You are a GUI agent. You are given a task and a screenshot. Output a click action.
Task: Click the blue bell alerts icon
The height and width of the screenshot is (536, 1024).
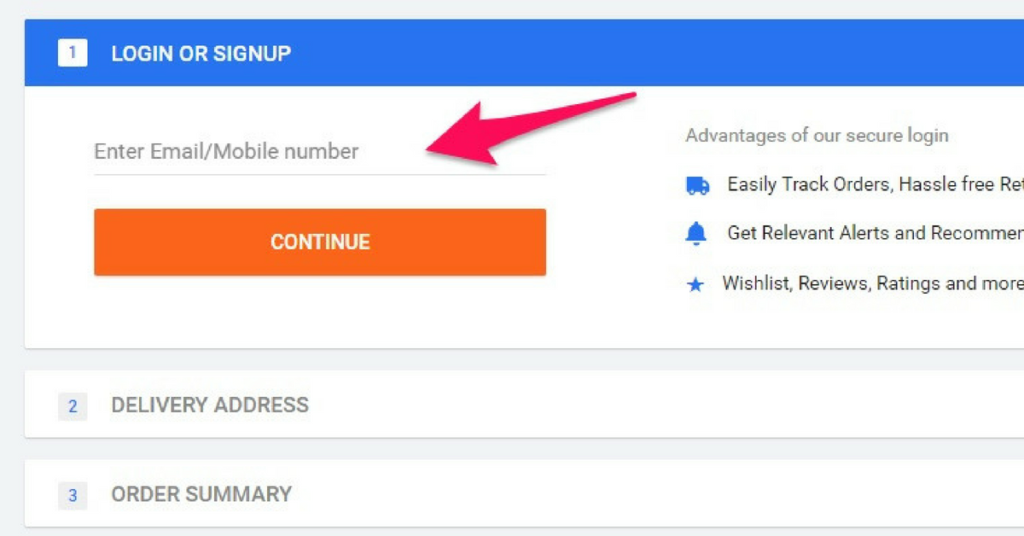(x=696, y=233)
